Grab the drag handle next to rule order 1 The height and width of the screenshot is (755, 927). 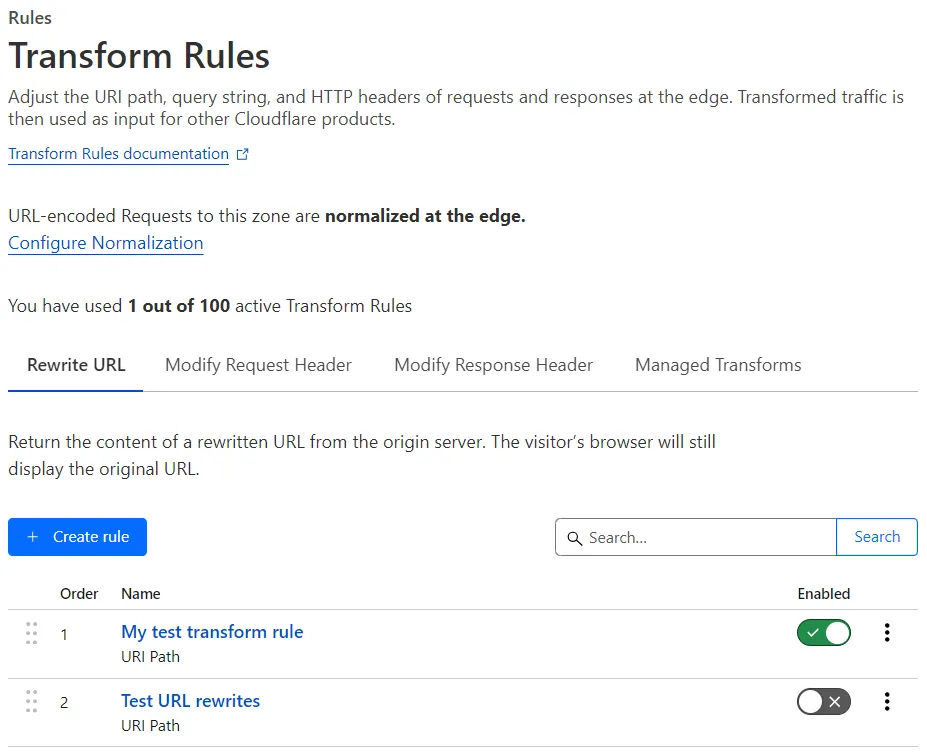pyautogui.click(x=31, y=633)
